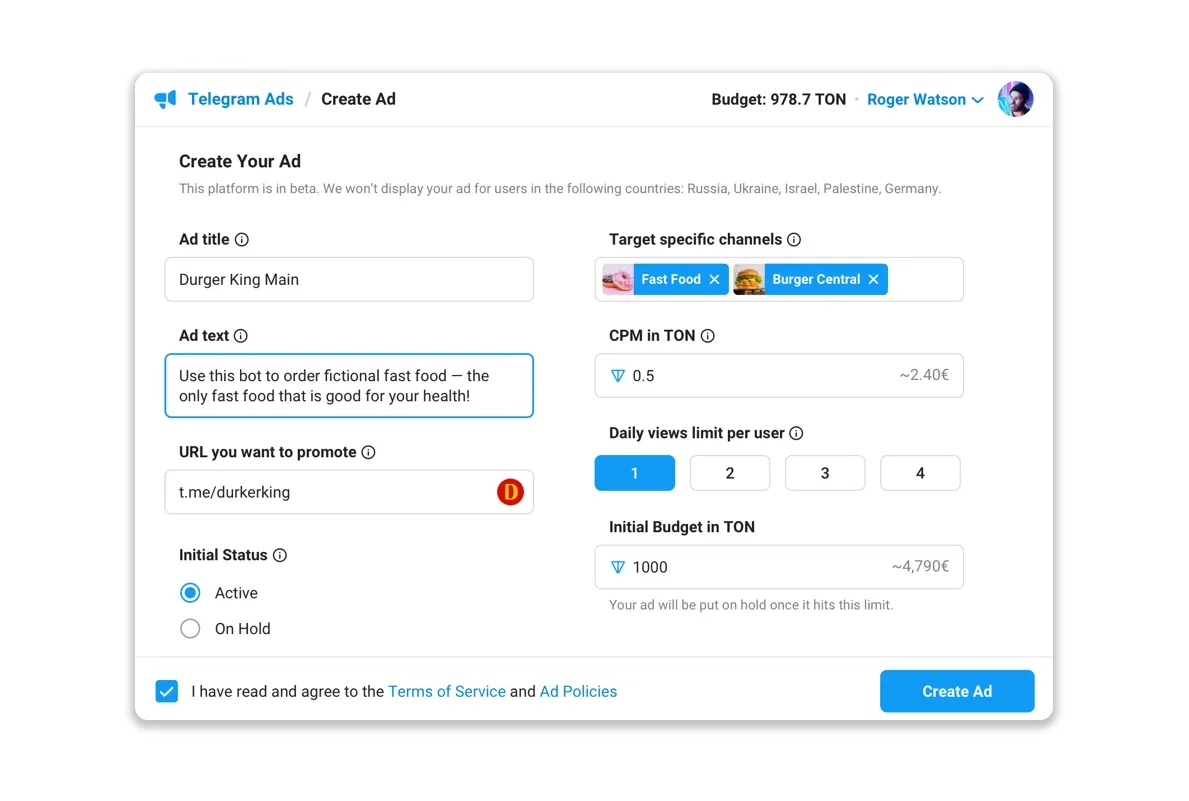
Task: Remove the Burger Central channel tag
Action: click(874, 279)
